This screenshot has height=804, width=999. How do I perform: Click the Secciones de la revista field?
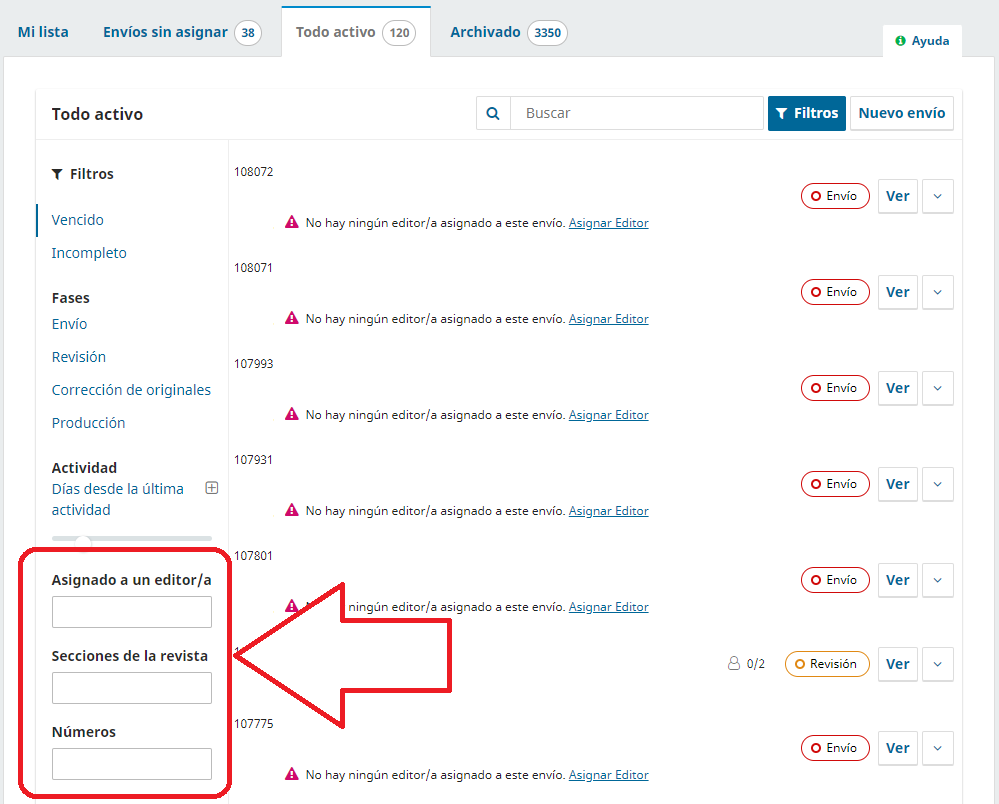(132, 688)
